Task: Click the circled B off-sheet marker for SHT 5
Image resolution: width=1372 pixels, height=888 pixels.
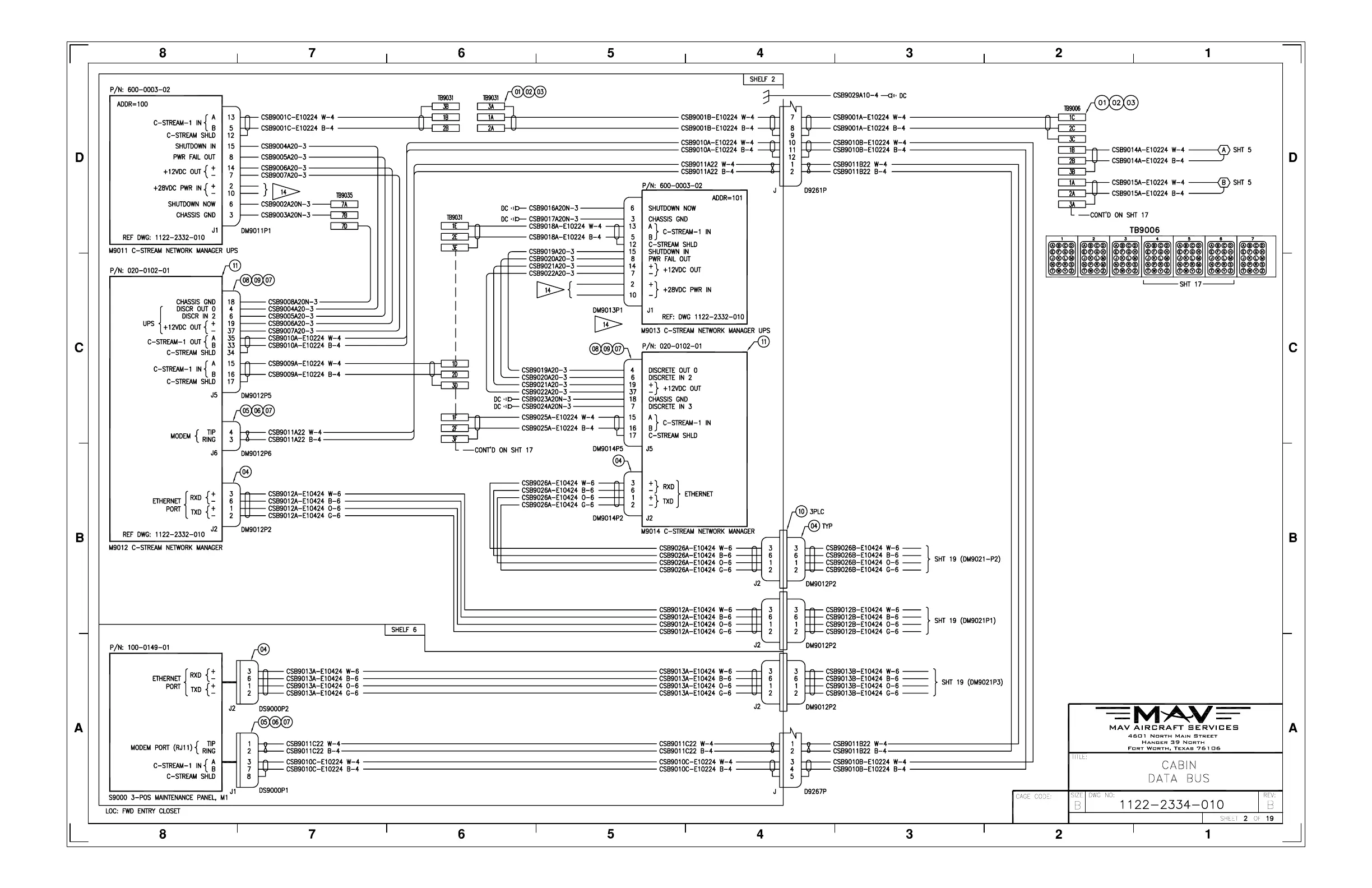Action: pos(1223,182)
